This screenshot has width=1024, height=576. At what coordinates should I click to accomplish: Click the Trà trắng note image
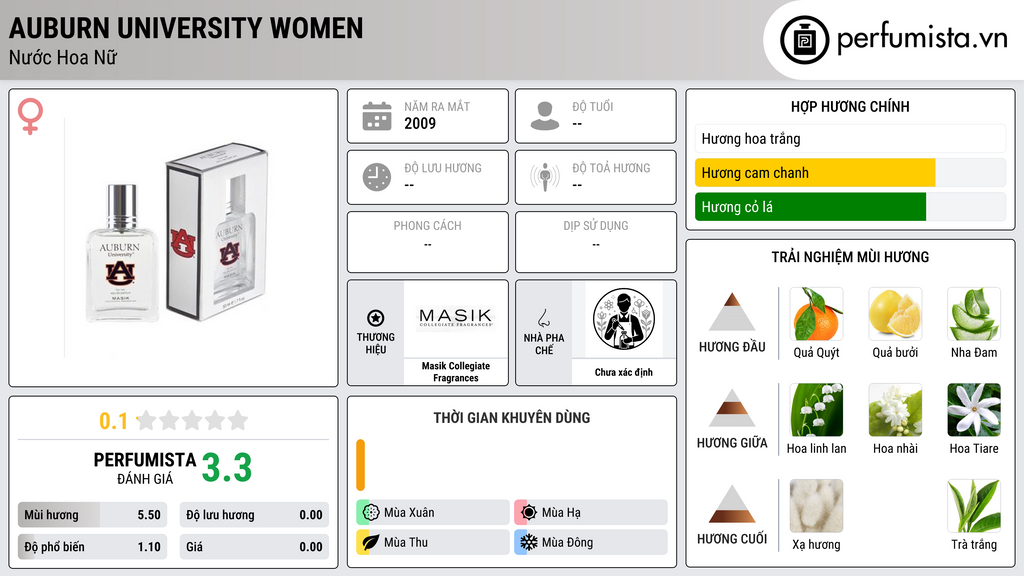pos(974,506)
